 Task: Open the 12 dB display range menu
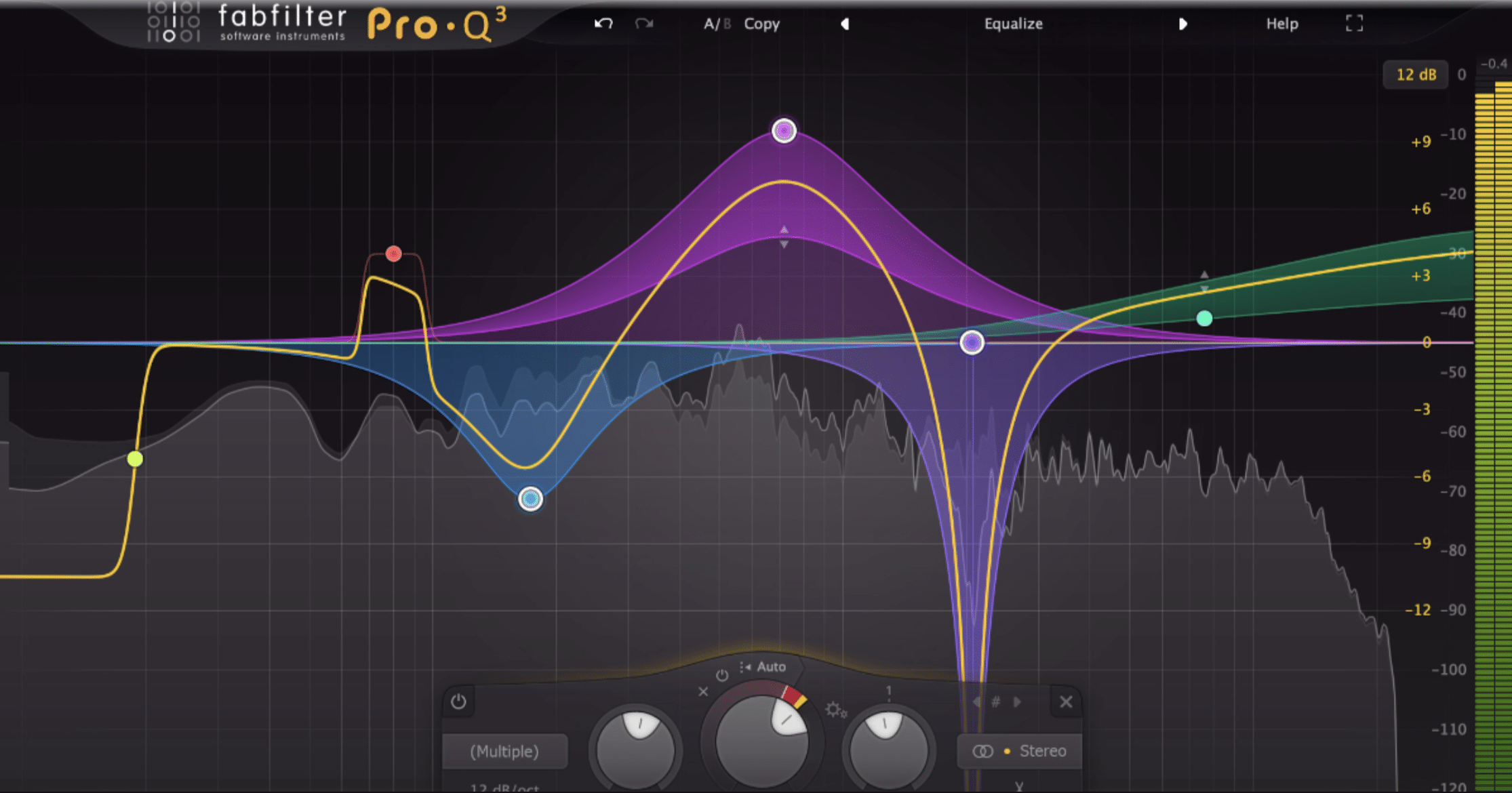pos(1416,75)
